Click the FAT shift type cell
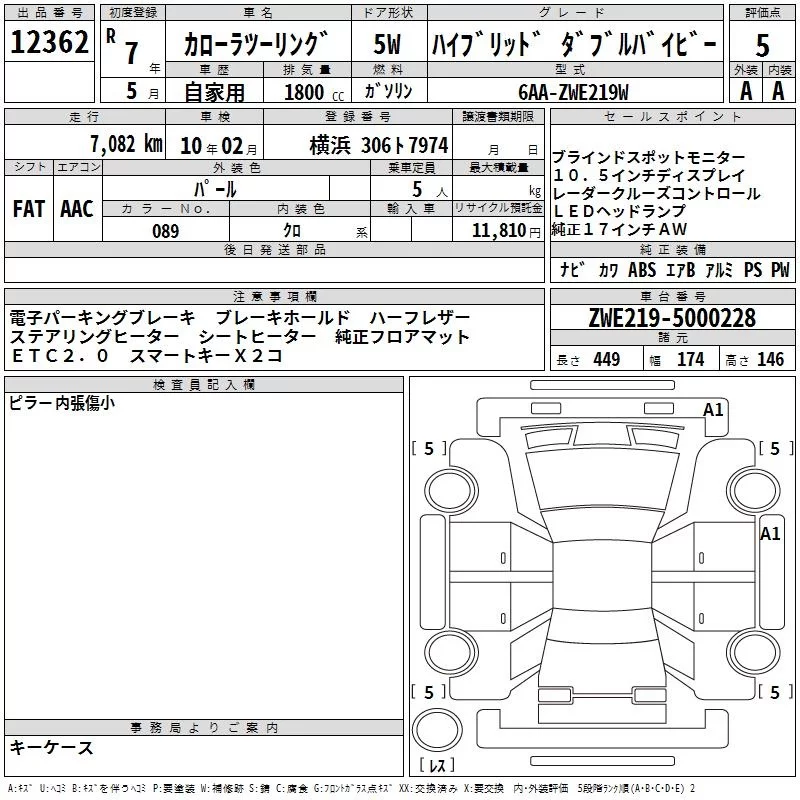This screenshot has width=800, height=800. (x=28, y=208)
